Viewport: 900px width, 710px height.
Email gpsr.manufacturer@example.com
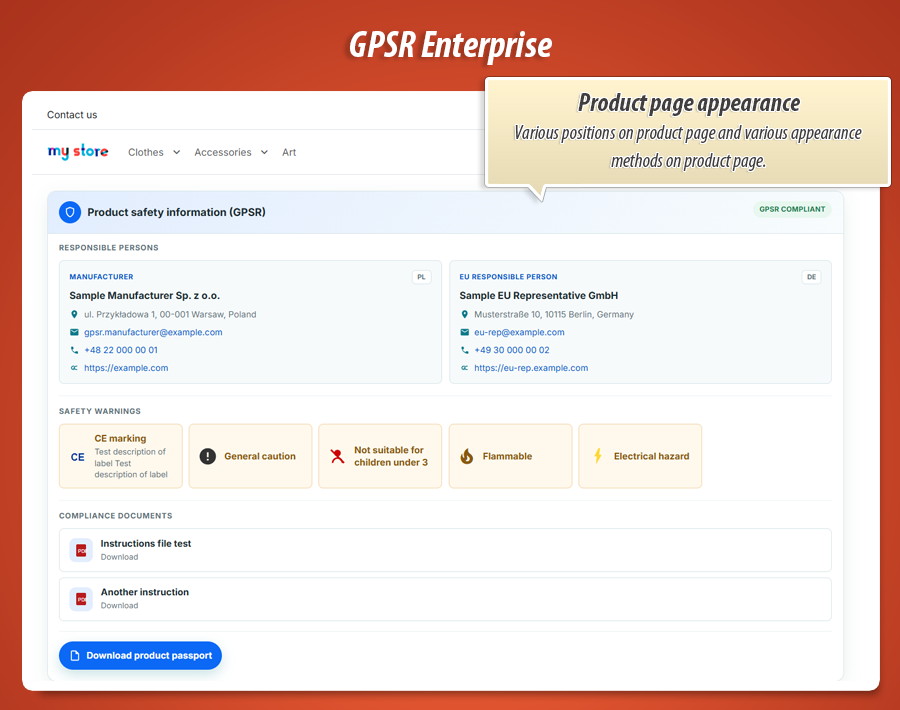(x=153, y=332)
